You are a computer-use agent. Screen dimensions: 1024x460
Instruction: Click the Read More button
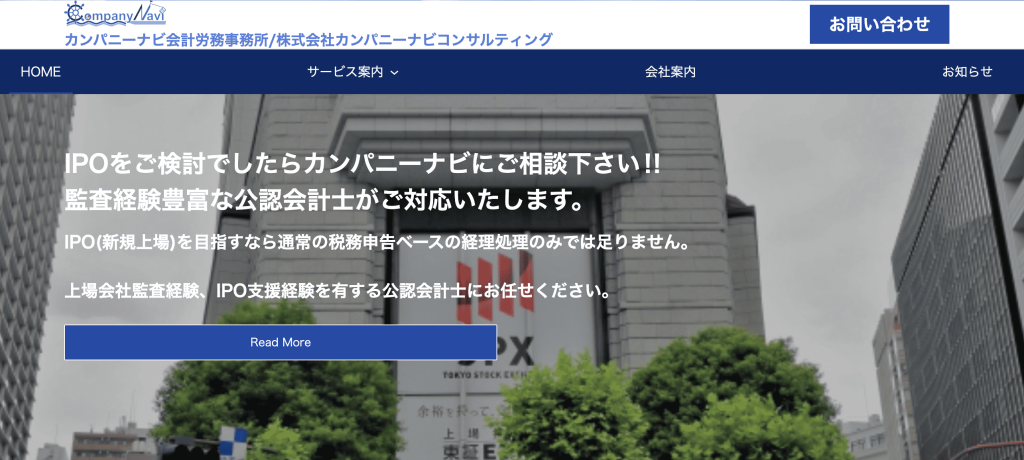pyautogui.click(x=280, y=342)
